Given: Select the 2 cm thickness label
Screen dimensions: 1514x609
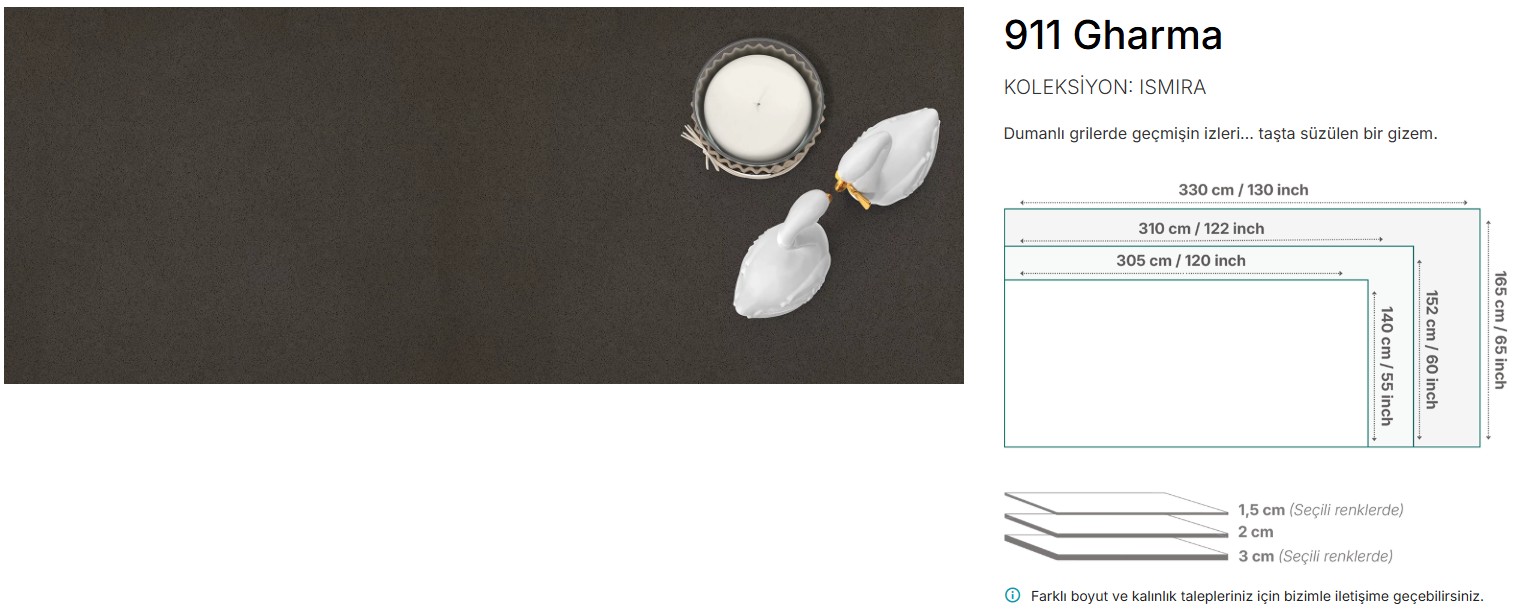Looking at the screenshot, I should 1255,532.
